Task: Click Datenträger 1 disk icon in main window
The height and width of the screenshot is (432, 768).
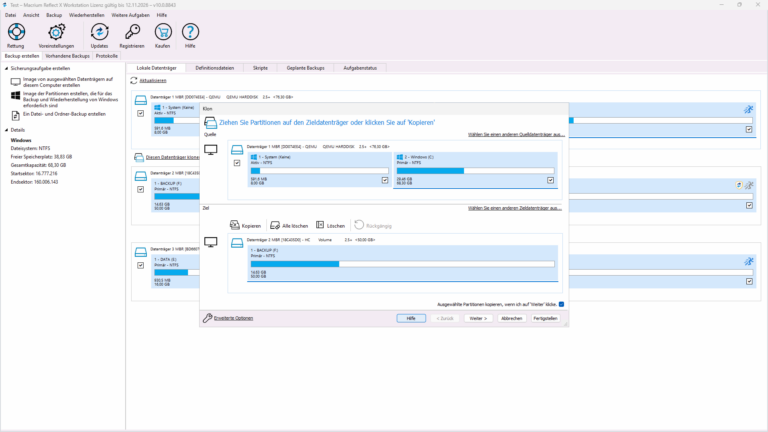Action: pos(141,100)
